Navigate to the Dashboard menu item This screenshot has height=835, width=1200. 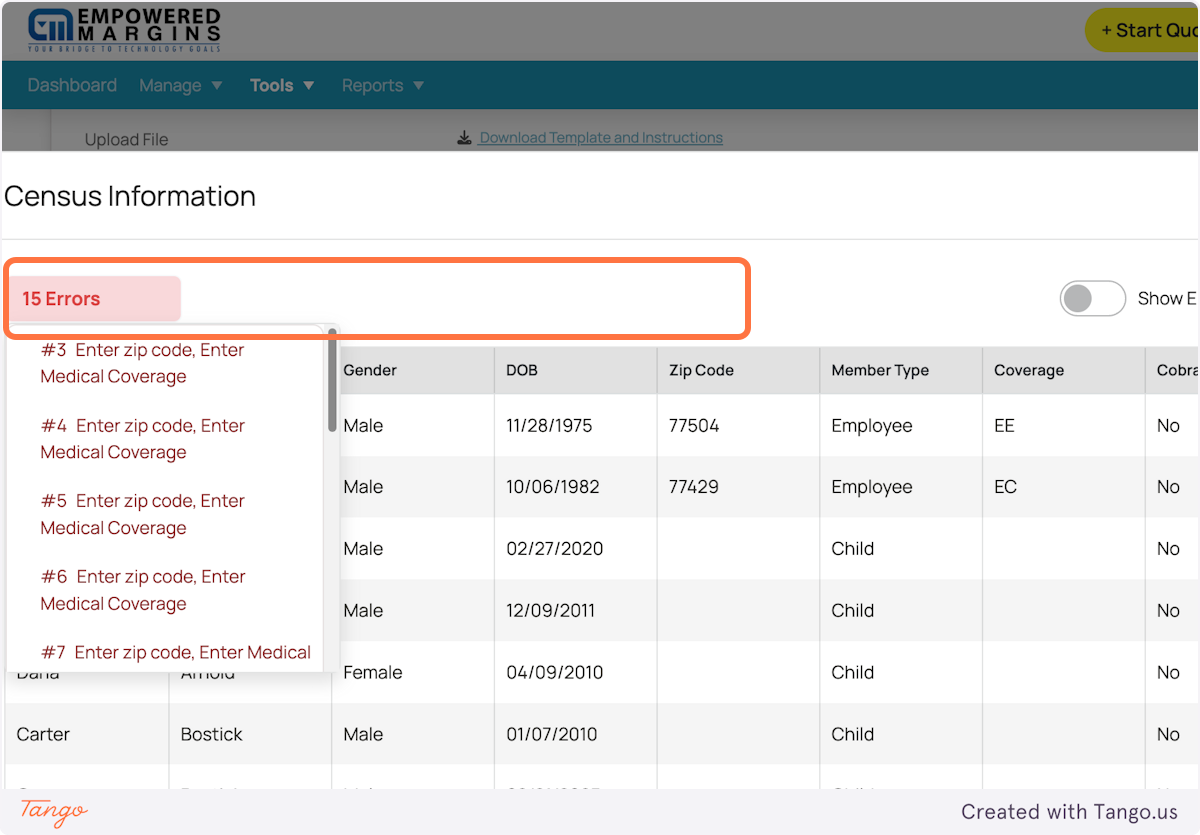71,85
